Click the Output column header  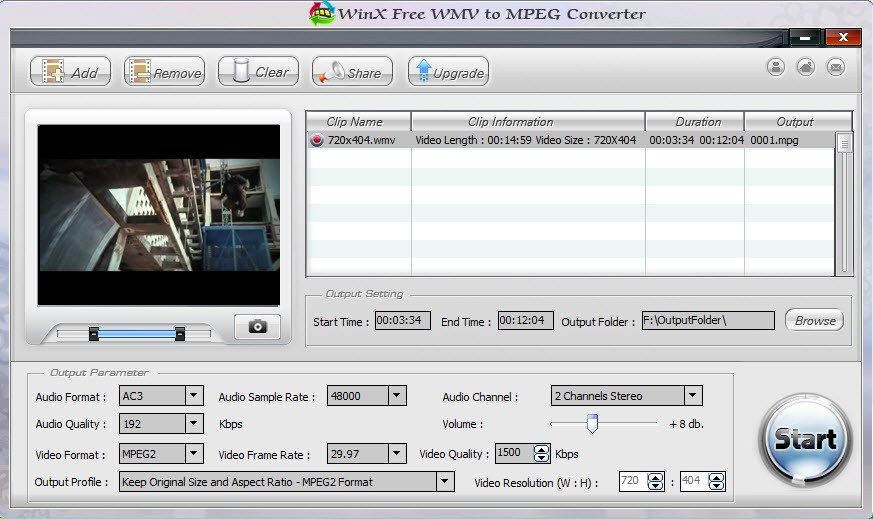(x=798, y=121)
